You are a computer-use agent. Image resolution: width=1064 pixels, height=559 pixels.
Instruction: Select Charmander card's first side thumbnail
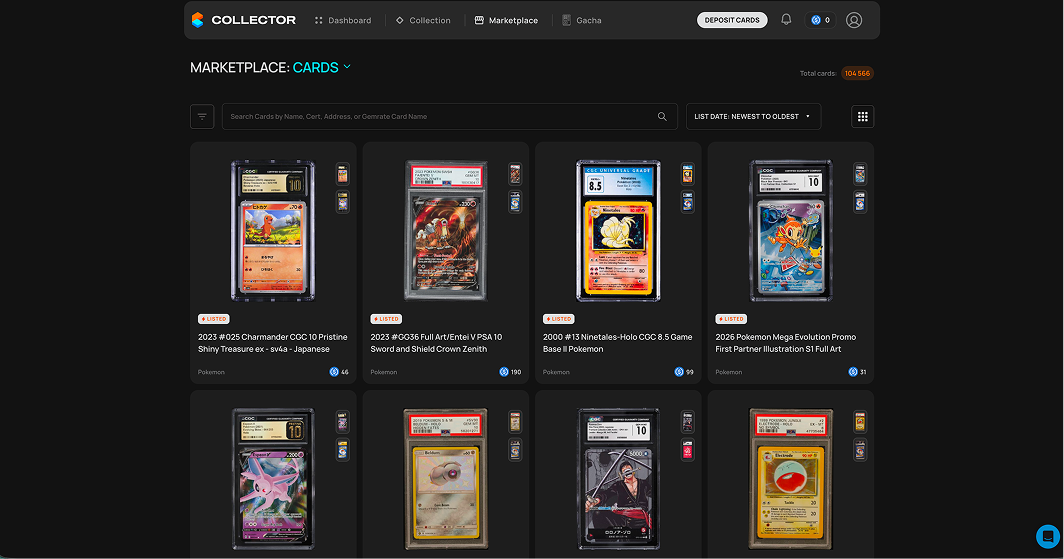[343, 174]
